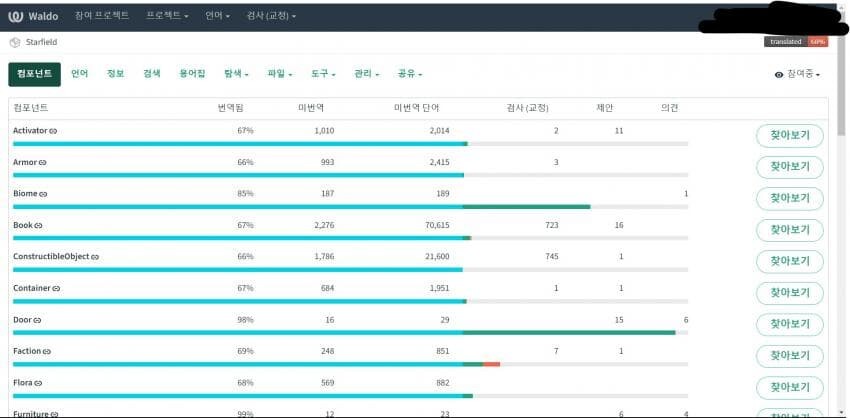Viewport: 850px width, 418px height.
Task: Click link icon next to ConstructibleObject
Action: (95, 257)
